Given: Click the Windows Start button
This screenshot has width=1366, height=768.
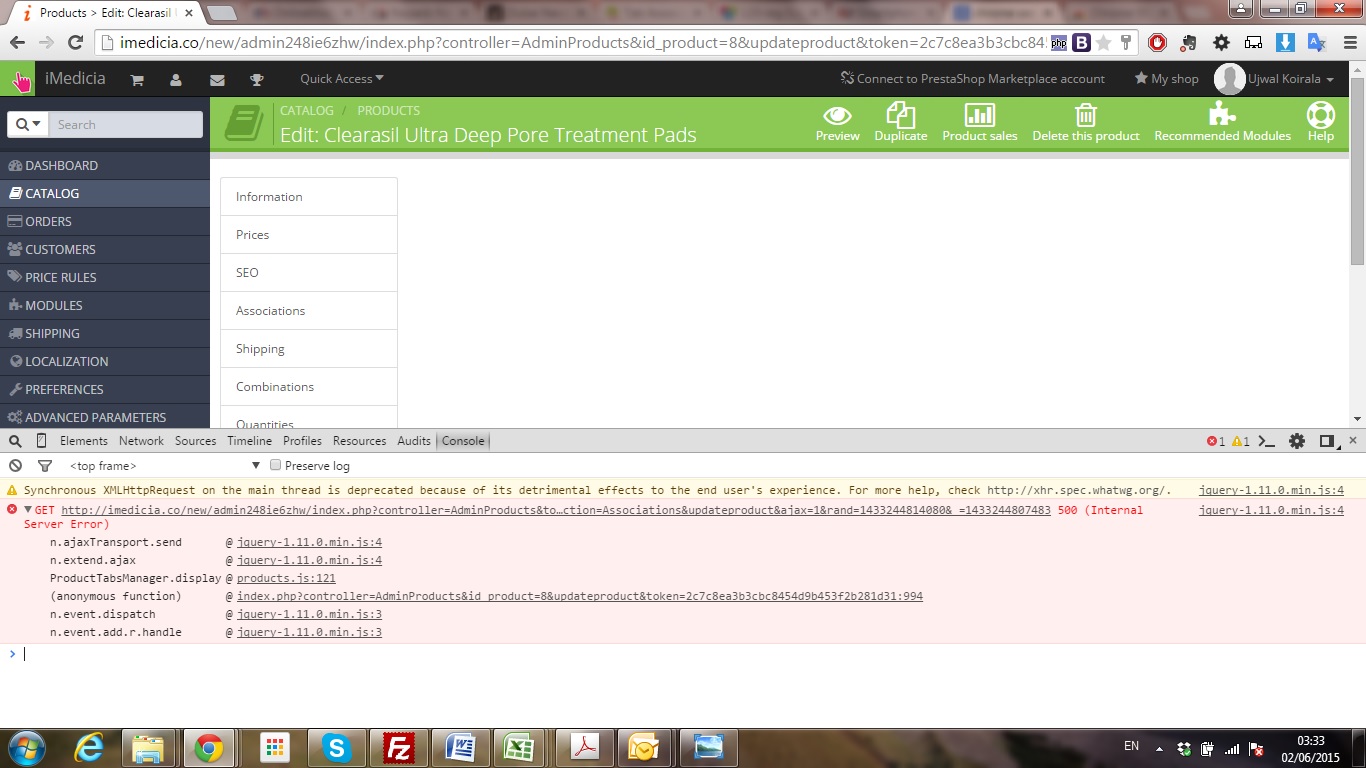Looking at the screenshot, I should [x=26, y=748].
